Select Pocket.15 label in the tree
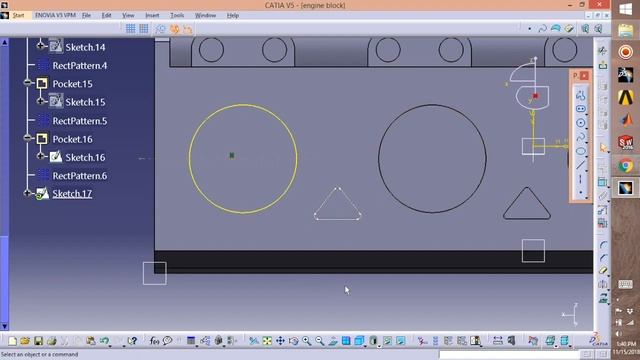 pyautogui.click(x=72, y=84)
